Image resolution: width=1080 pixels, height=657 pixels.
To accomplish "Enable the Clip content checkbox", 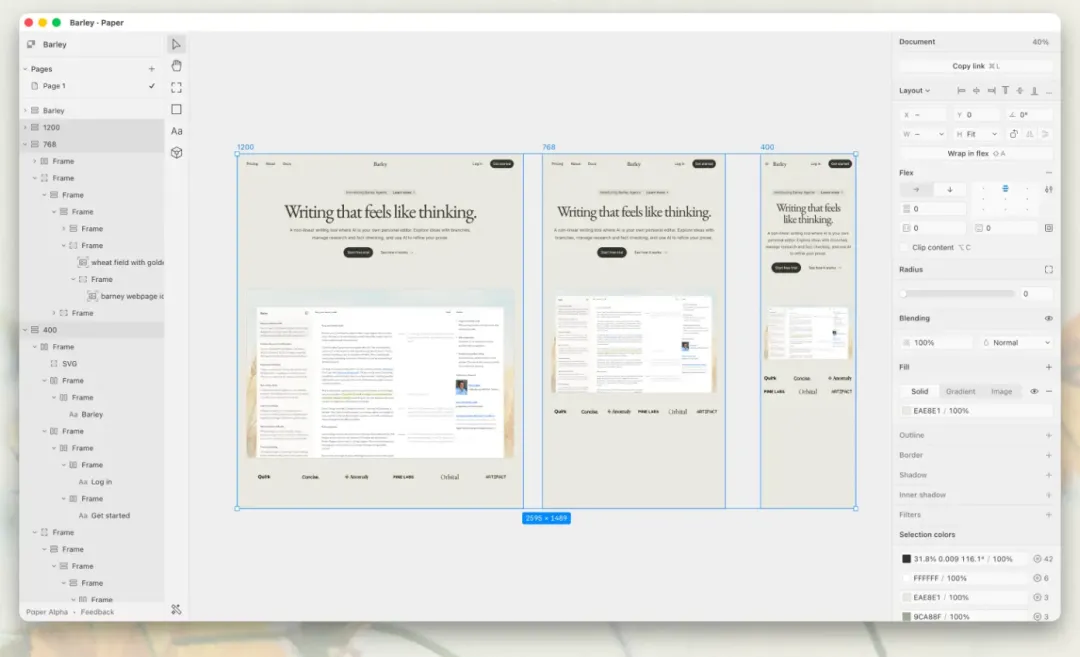I will click(x=905, y=247).
